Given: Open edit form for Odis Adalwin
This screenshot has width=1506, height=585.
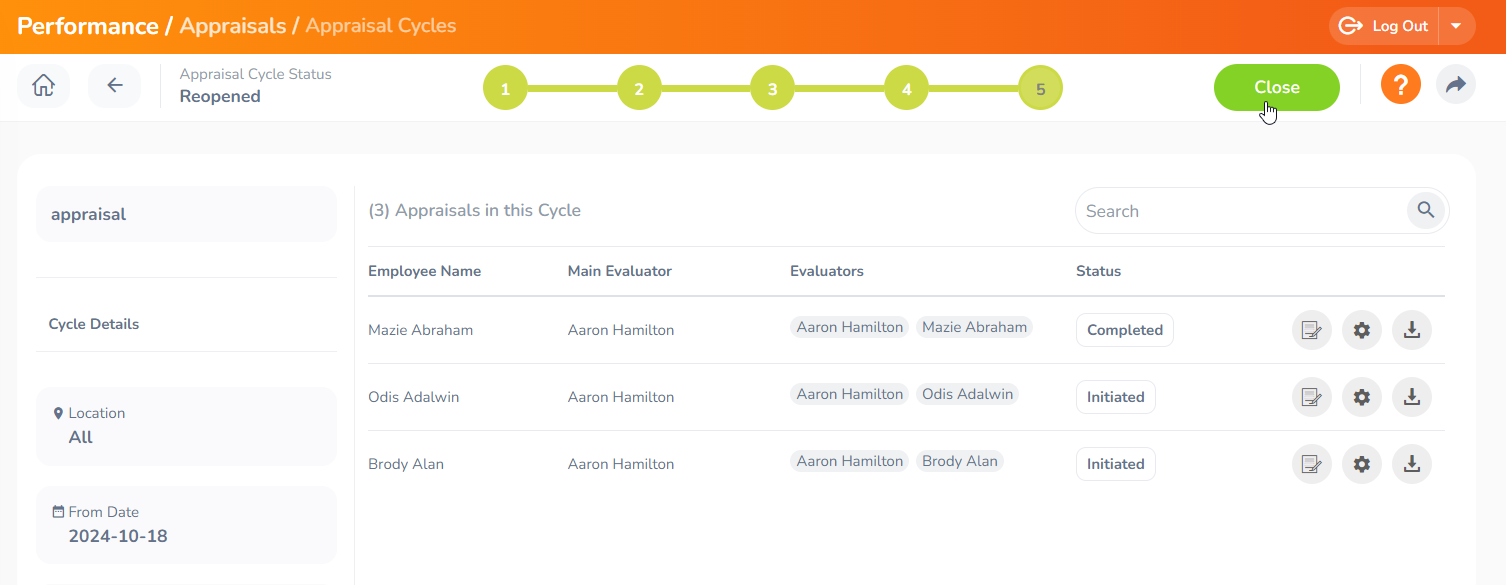Looking at the screenshot, I should pos(1311,397).
